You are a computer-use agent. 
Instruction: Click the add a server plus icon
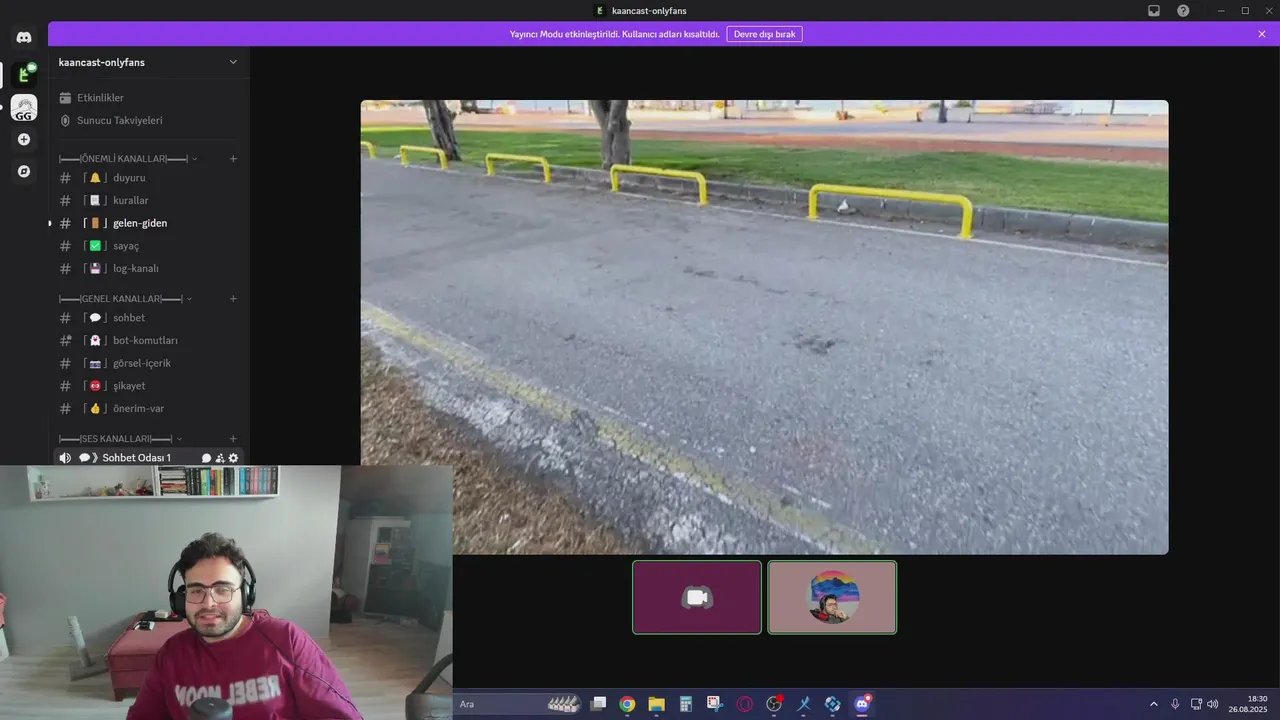[24, 140]
